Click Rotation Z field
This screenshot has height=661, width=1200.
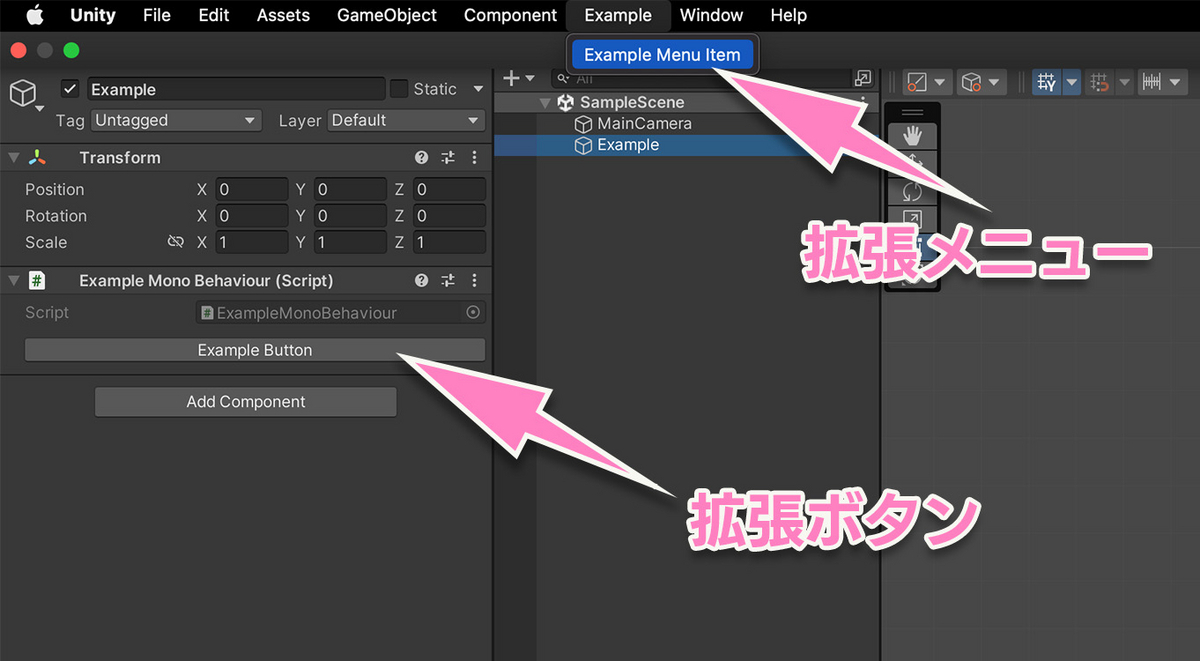449,216
